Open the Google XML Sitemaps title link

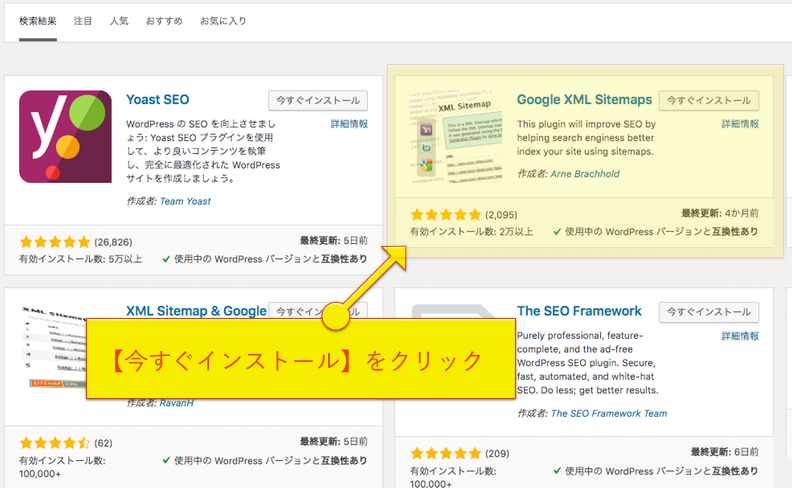click(584, 100)
